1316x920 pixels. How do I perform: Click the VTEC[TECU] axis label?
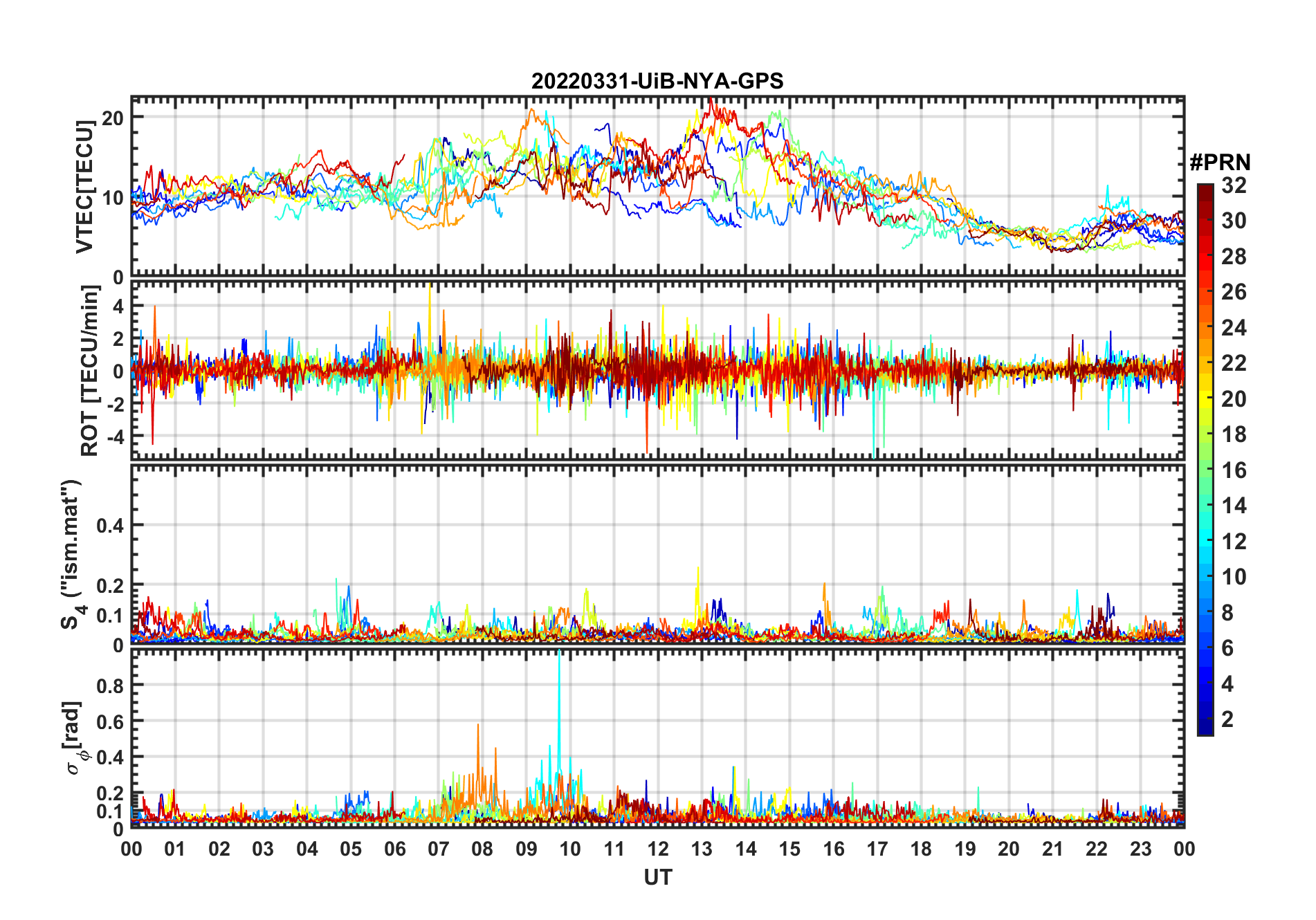click(x=85, y=187)
